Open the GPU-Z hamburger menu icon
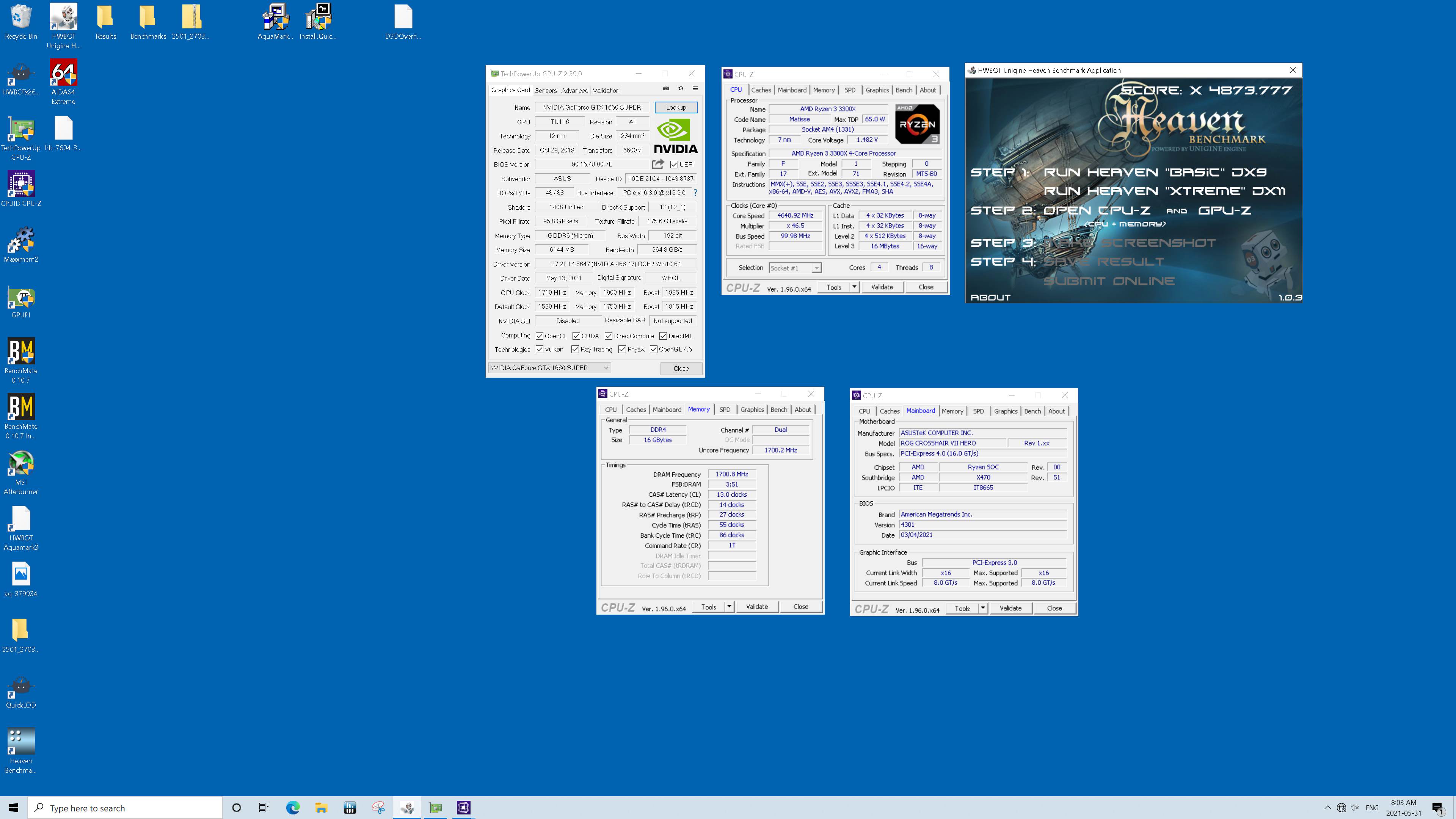 click(x=695, y=89)
